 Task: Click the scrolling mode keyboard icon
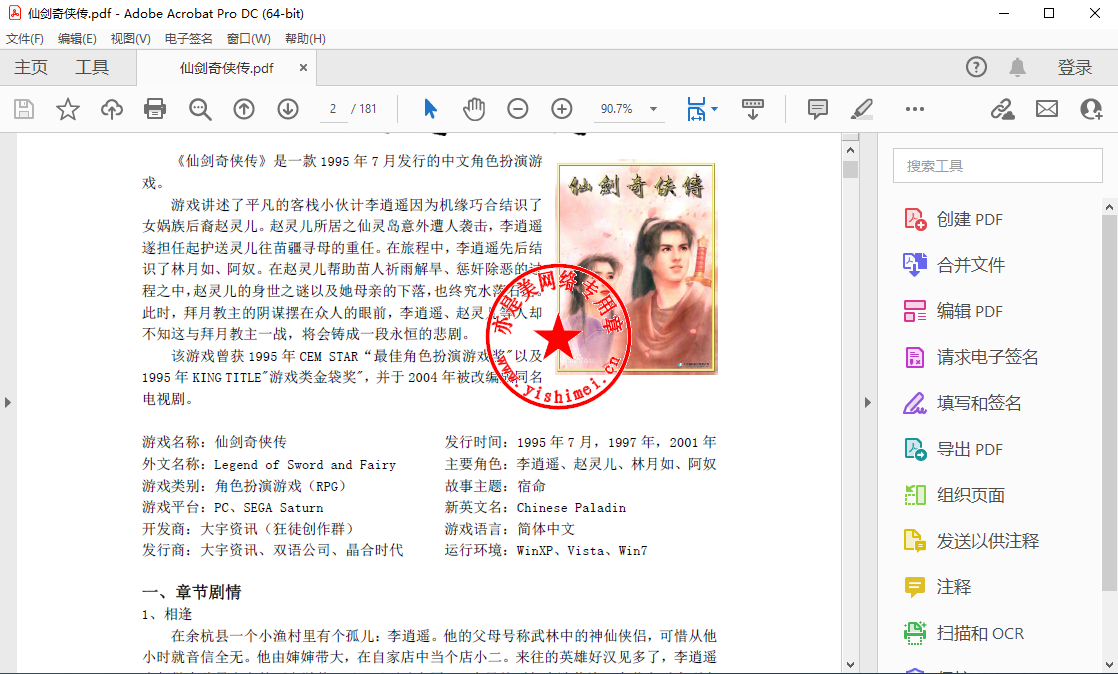coord(752,109)
